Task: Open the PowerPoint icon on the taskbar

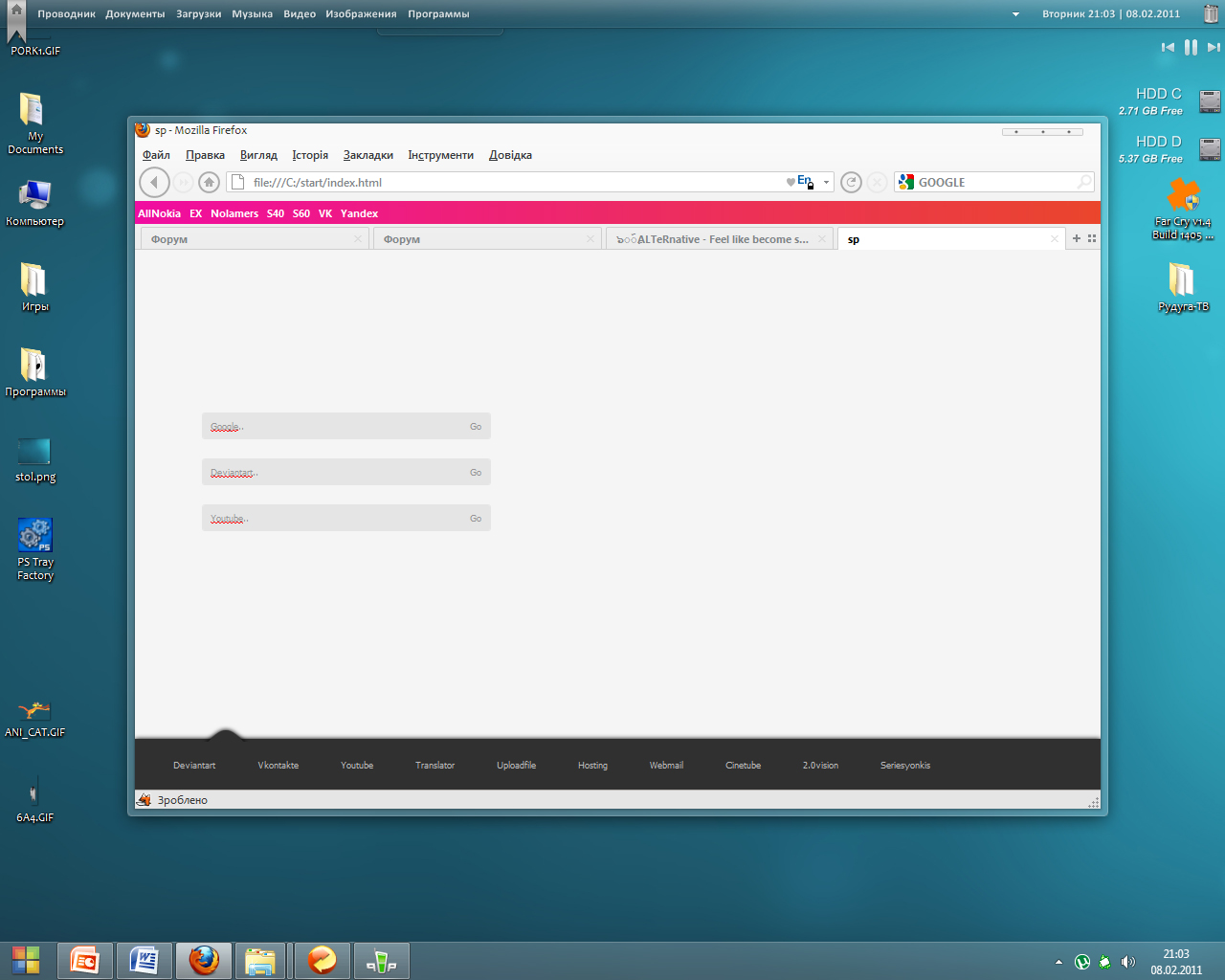Action: coord(85,960)
